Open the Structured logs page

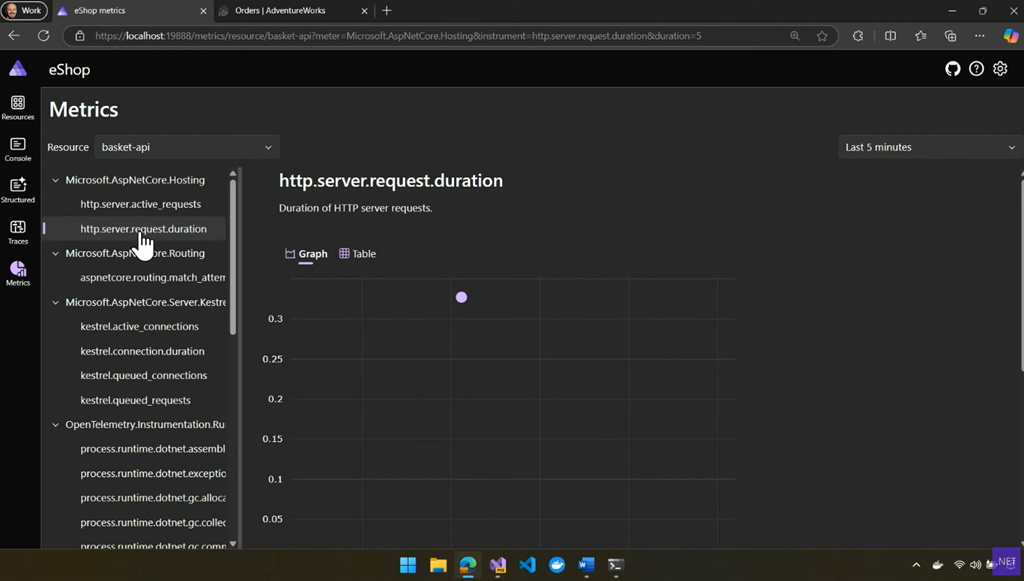tap(18, 191)
